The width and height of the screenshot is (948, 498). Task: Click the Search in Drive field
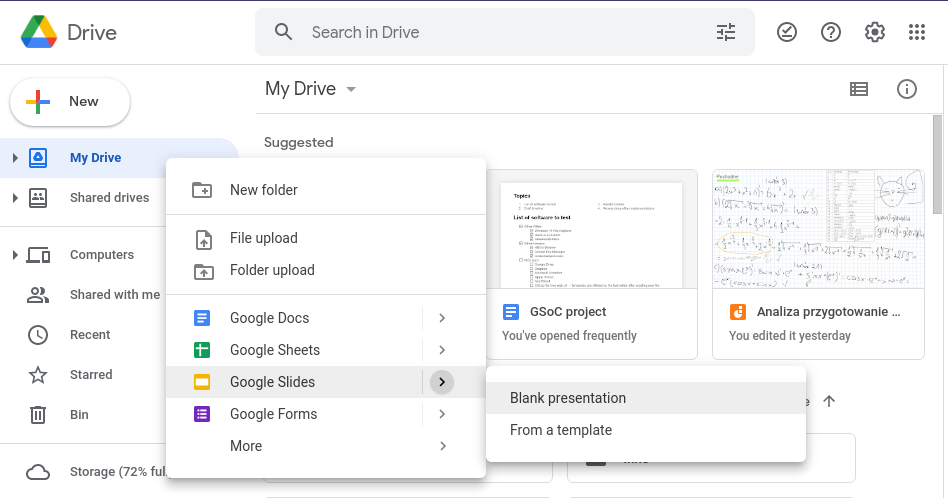point(505,32)
